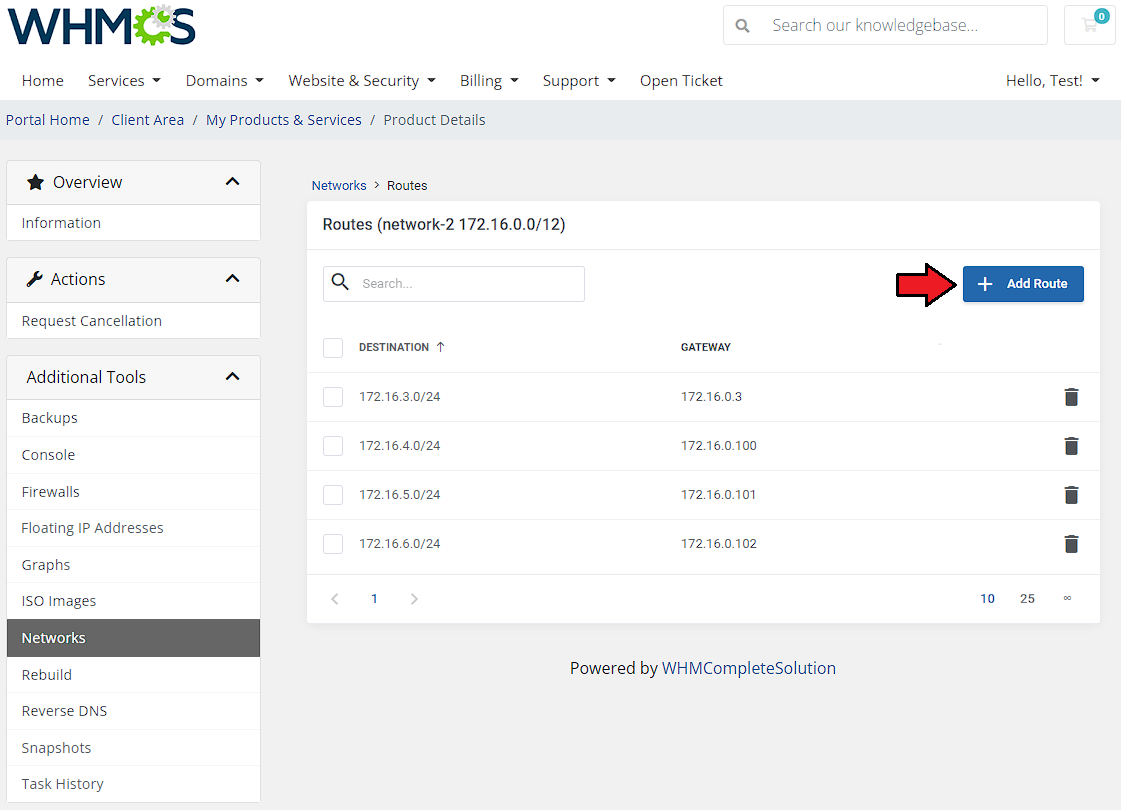Image resolution: width=1121 pixels, height=810 pixels.
Task: Open Firewalls in the sidebar
Action: (x=133, y=492)
